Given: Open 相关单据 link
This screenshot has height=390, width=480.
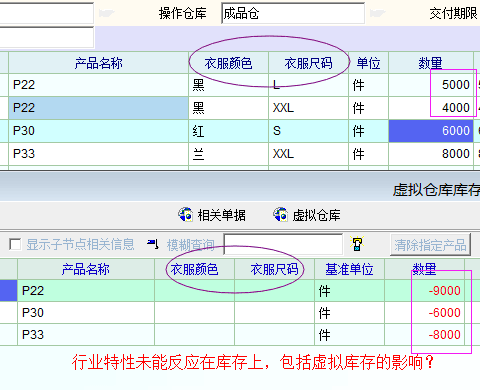Looking at the screenshot, I should (222, 215).
